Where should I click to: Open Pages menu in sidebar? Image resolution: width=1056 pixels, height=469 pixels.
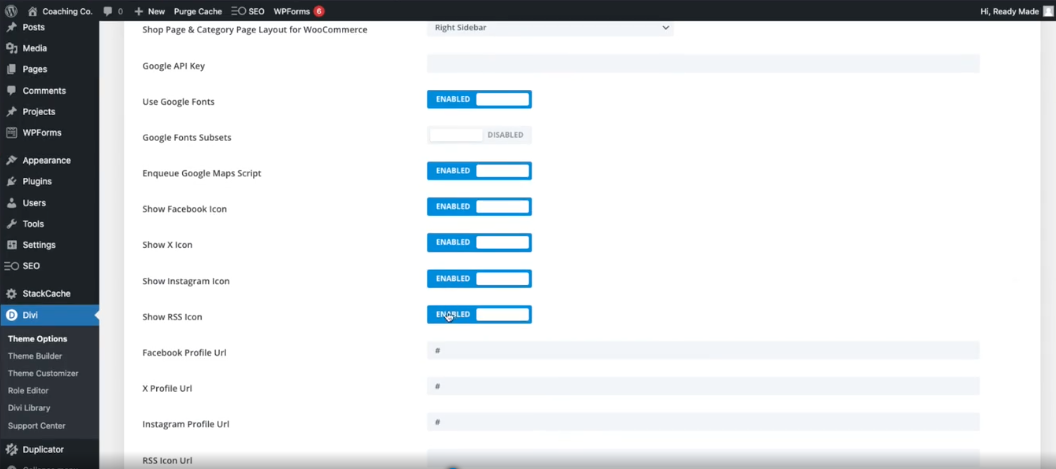[35, 69]
